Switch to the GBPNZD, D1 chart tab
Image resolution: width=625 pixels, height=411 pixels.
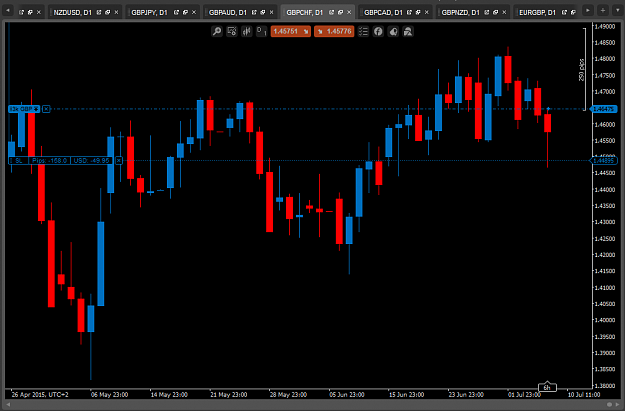tap(460, 13)
